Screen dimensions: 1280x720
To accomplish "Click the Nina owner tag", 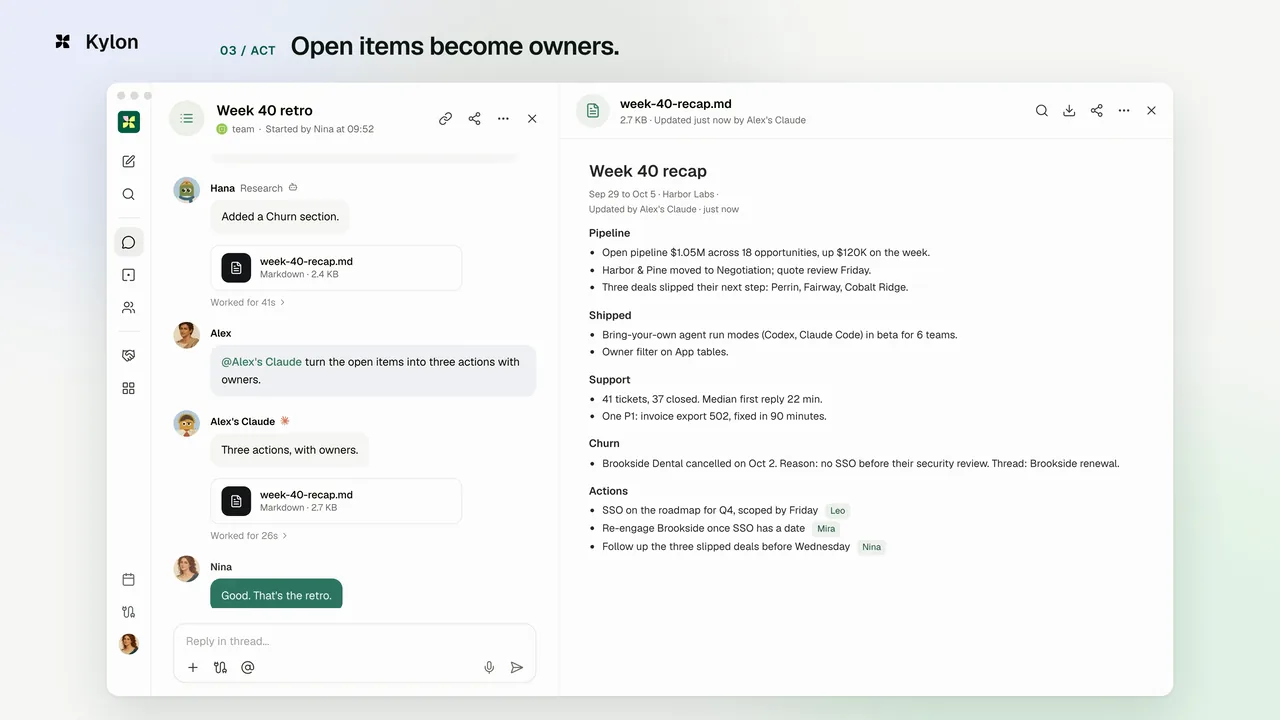I will pyautogui.click(x=872, y=547).
